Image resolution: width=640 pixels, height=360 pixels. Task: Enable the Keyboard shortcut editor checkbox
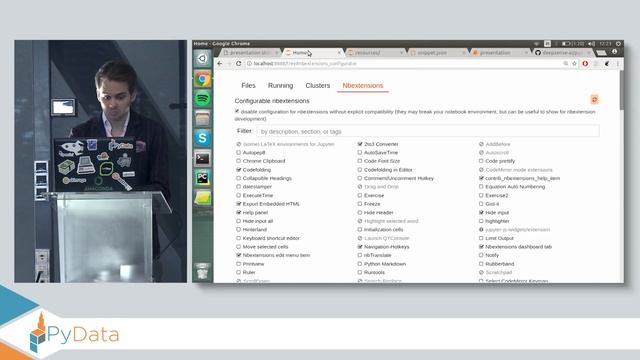(x=238, y=238)
